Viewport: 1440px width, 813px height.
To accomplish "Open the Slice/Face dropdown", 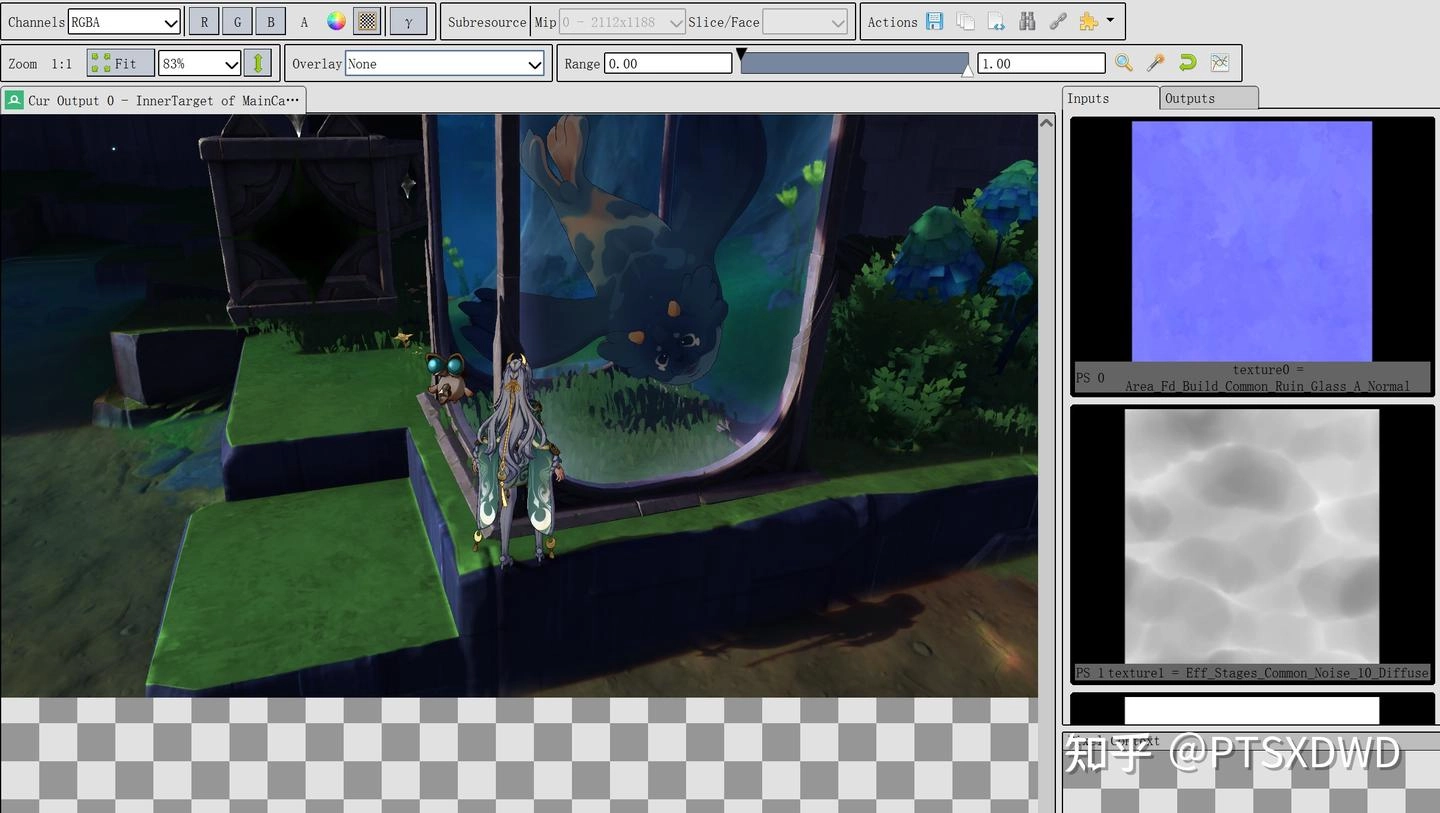I will tap(805, 22).
